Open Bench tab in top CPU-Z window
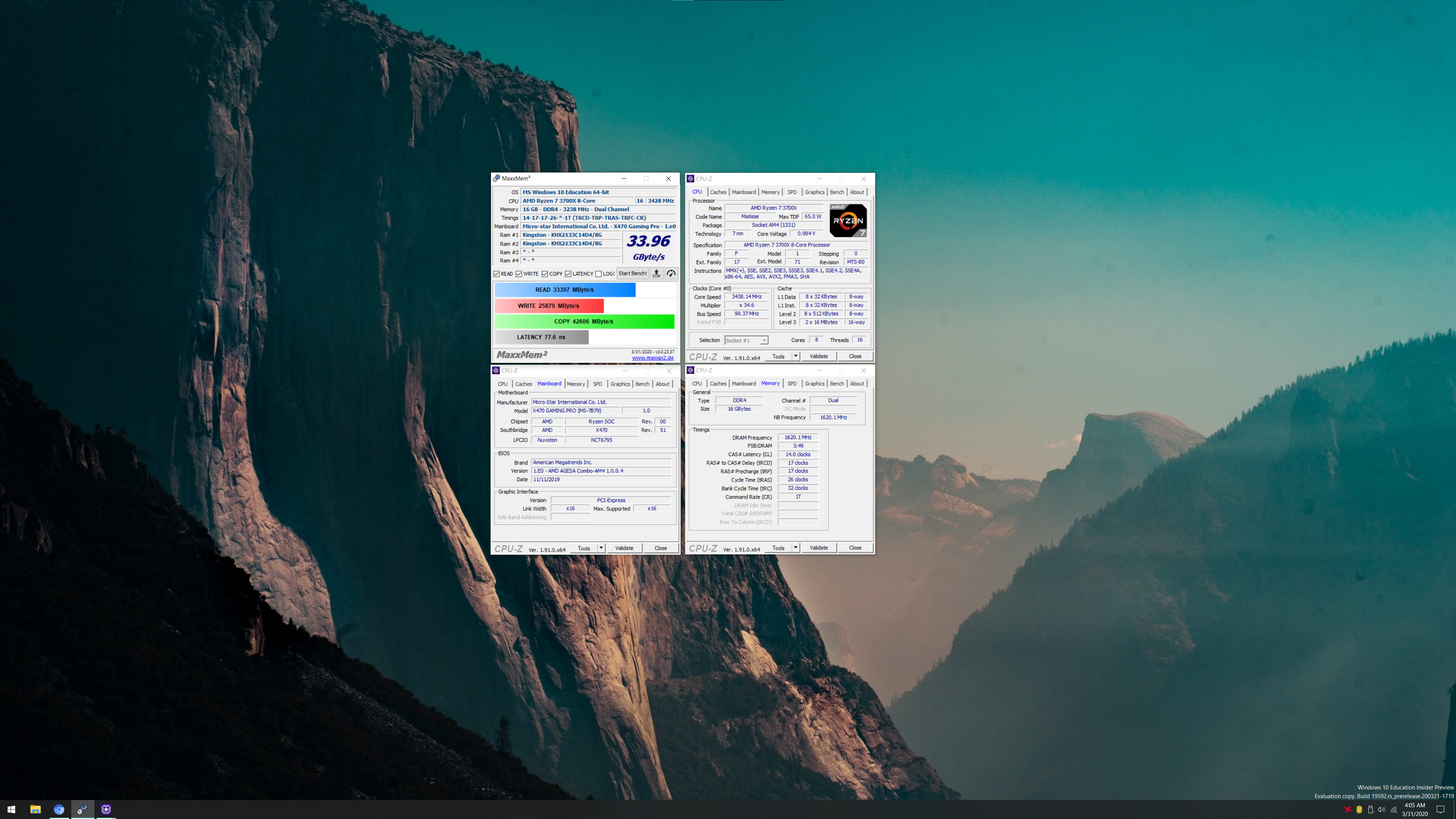 [x=836, y=192]
